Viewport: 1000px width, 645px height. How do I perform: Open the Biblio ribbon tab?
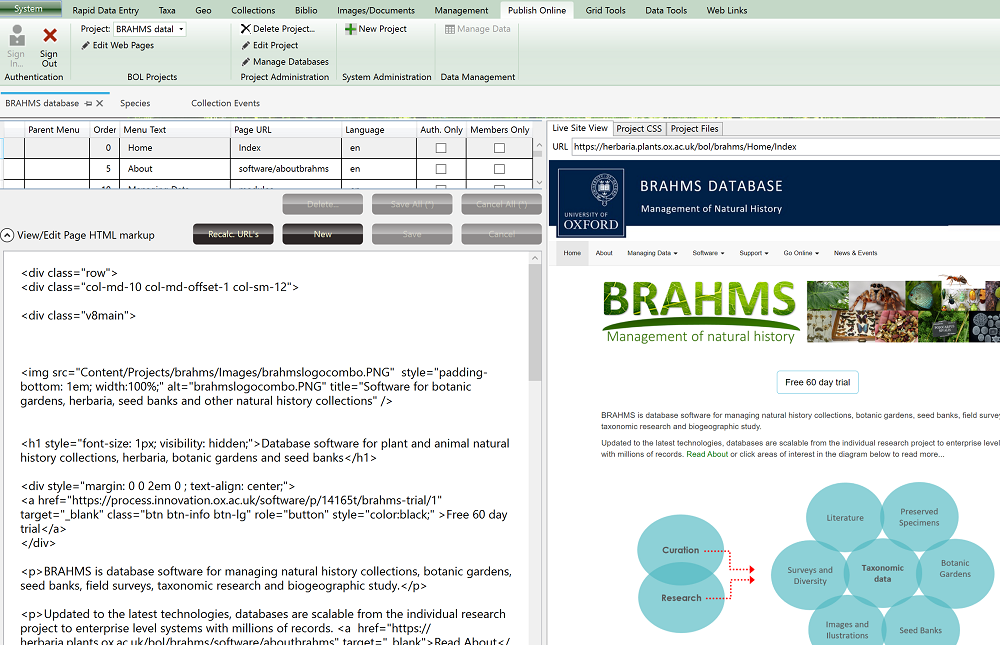306,10
